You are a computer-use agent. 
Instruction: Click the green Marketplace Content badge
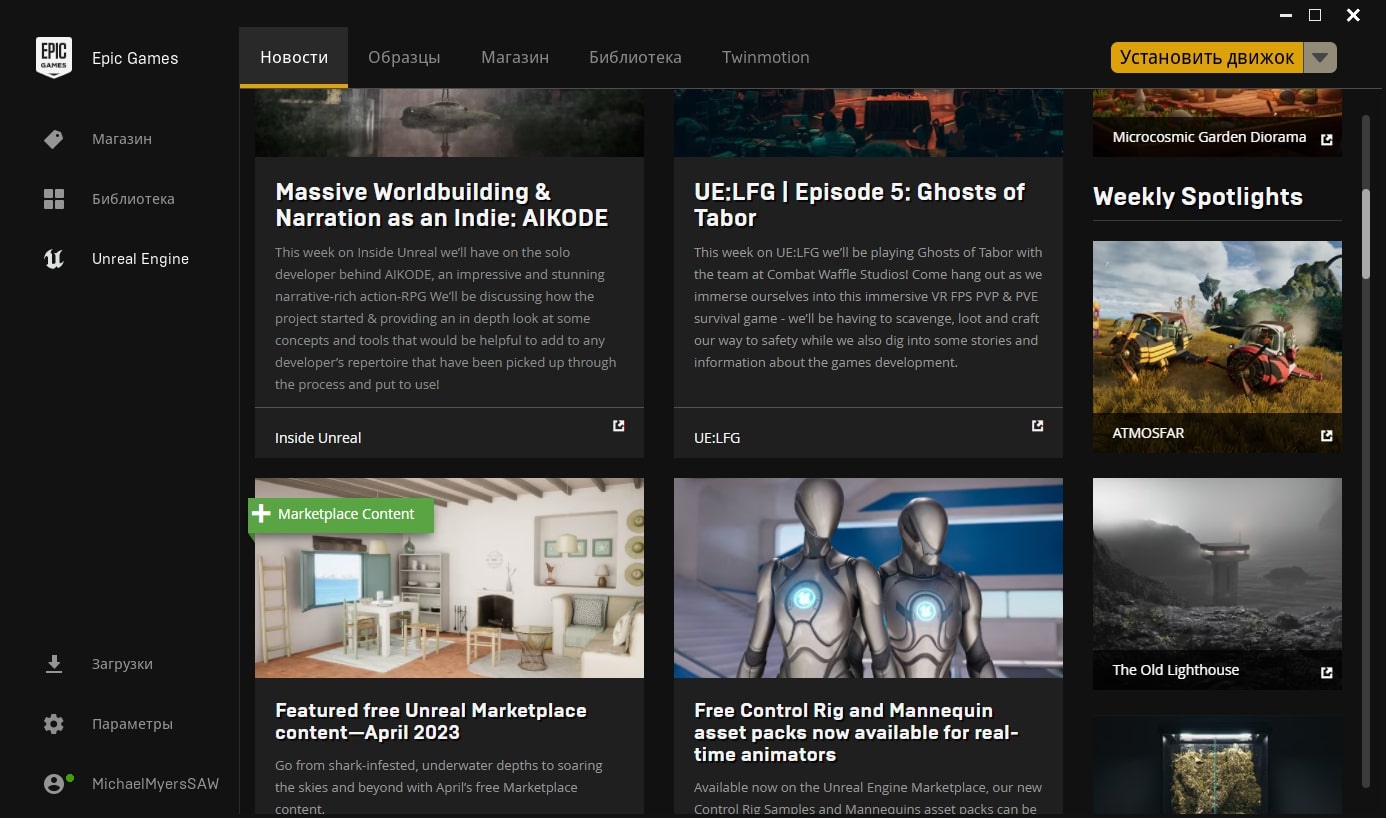coord(341,514)
